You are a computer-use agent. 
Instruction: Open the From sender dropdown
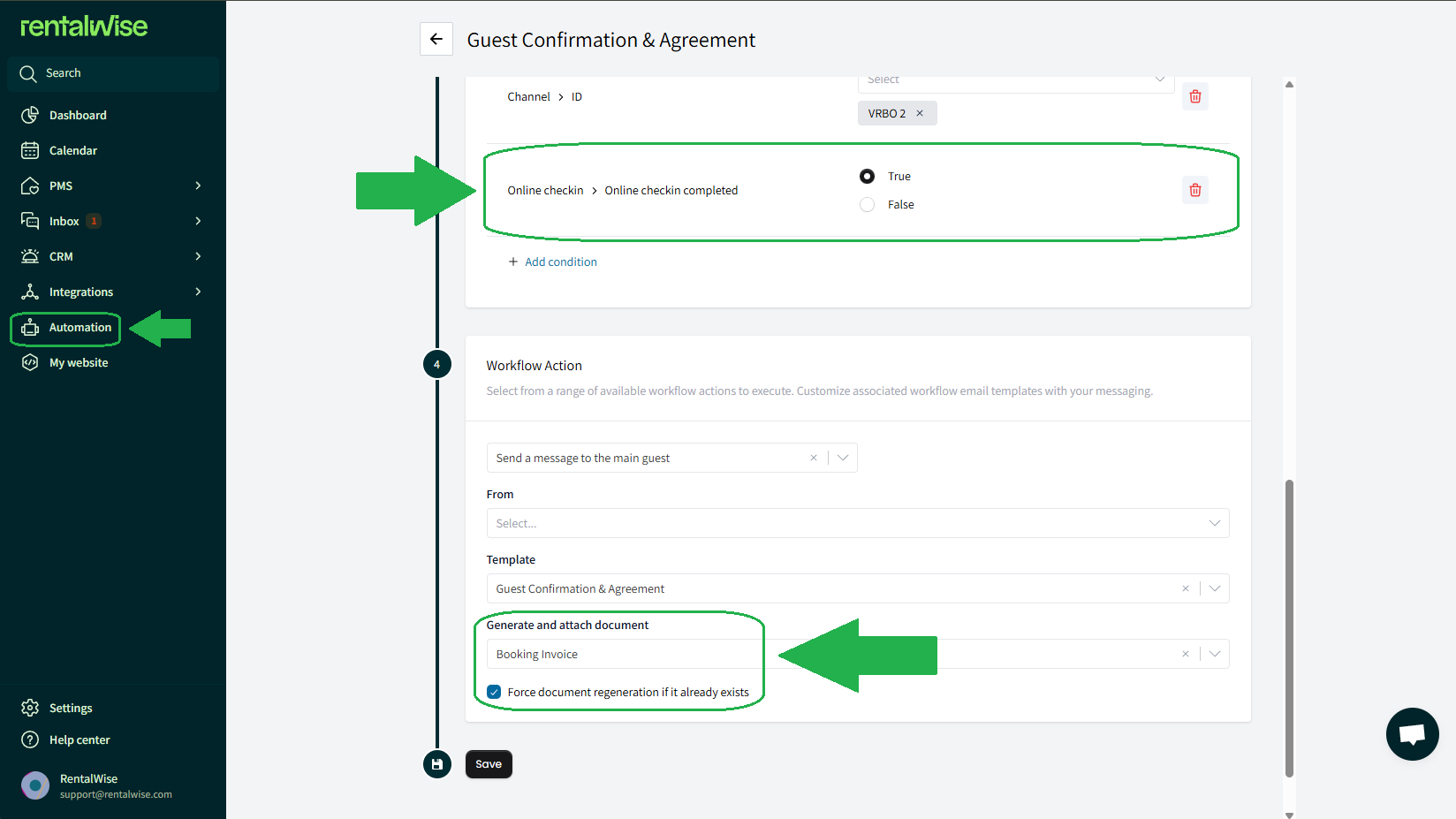857,523
